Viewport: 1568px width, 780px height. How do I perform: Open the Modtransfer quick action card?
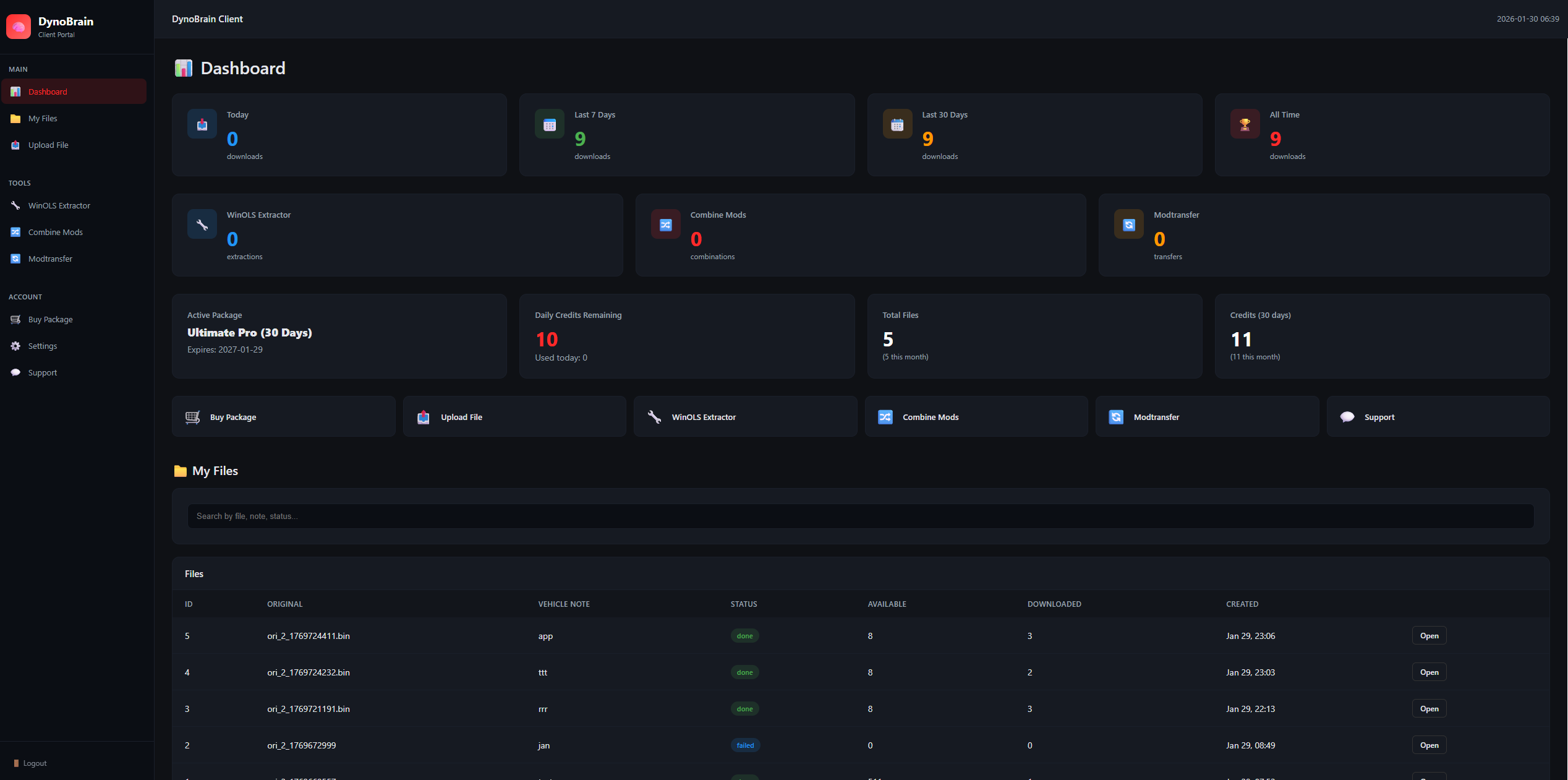tap(1206, 416)
